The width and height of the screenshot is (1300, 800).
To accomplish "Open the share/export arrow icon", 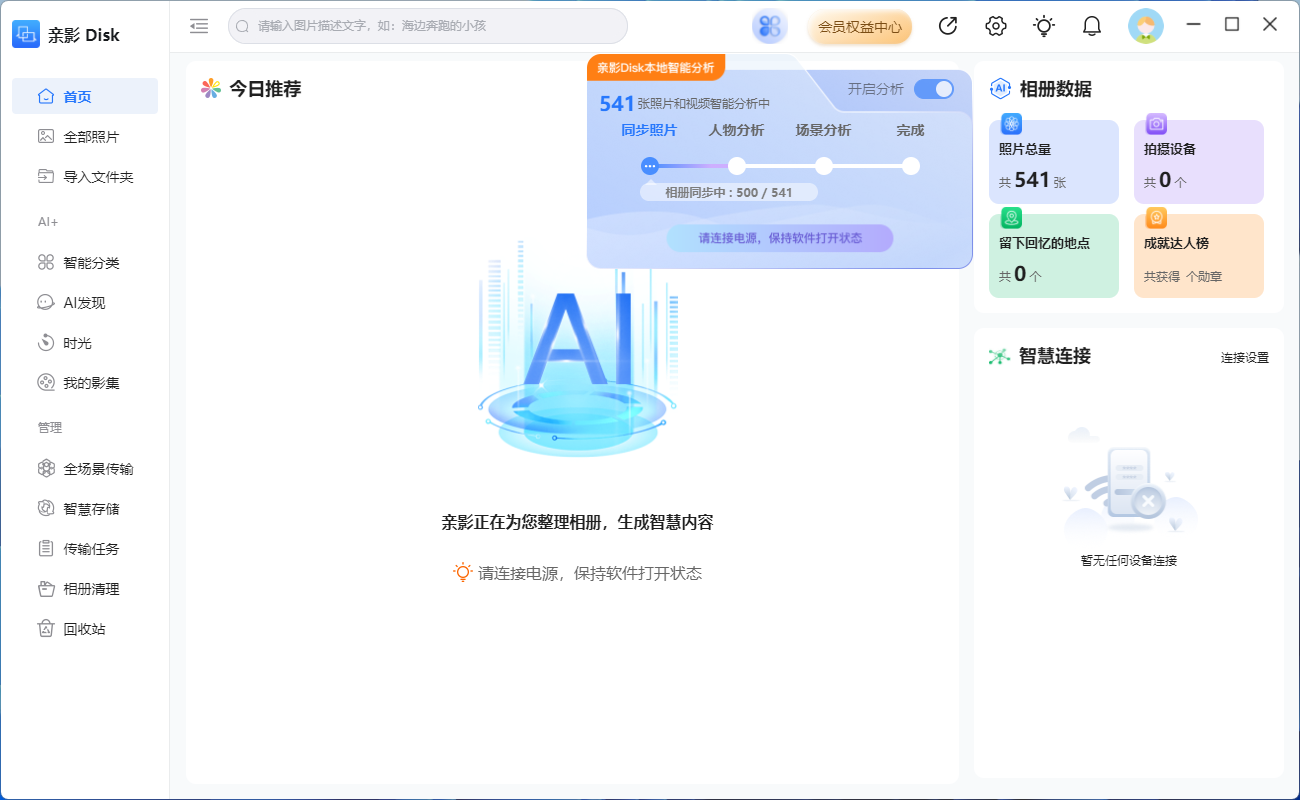I will click(x=948, y=27).
